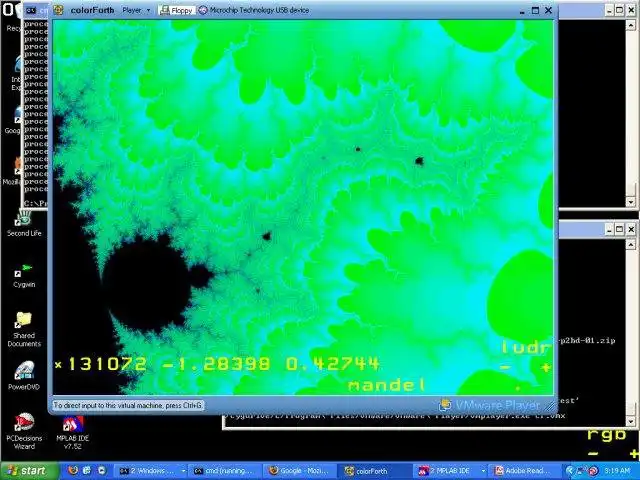
Task: Expand the MPLAB IDE taskbar group arrow
Action: (483, 471)
